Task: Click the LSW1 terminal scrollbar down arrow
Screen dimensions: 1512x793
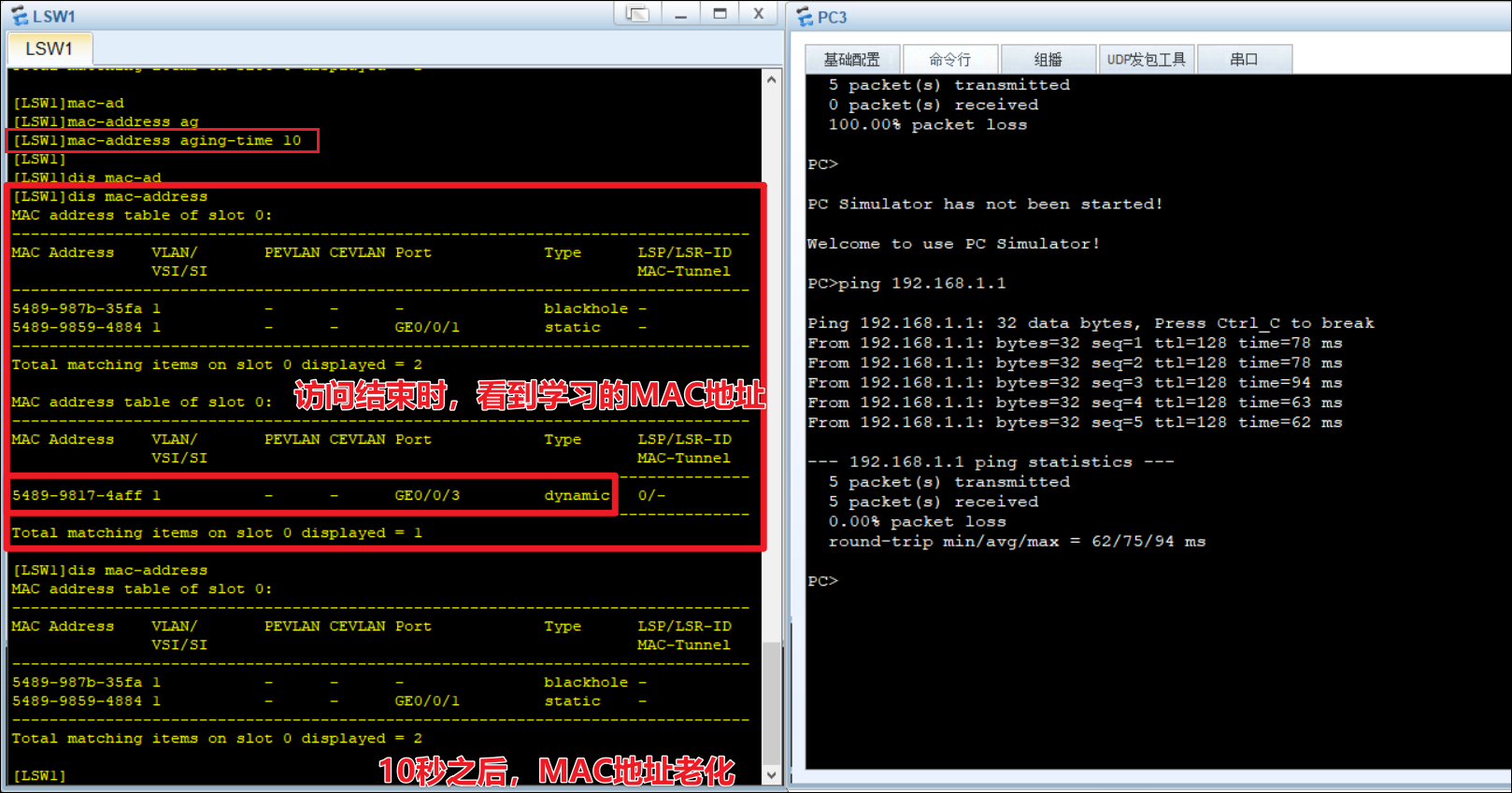Action: pos(772,774)
